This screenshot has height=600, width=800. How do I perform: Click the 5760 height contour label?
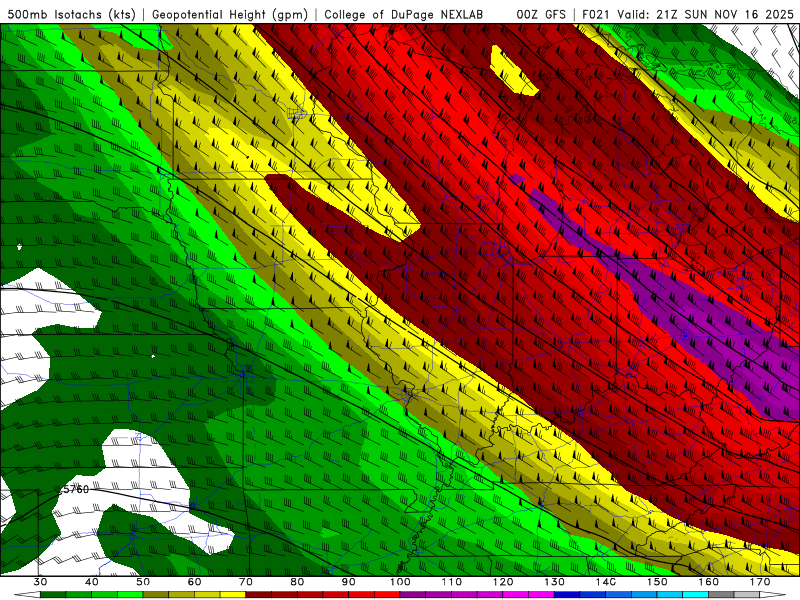point(74,489)
